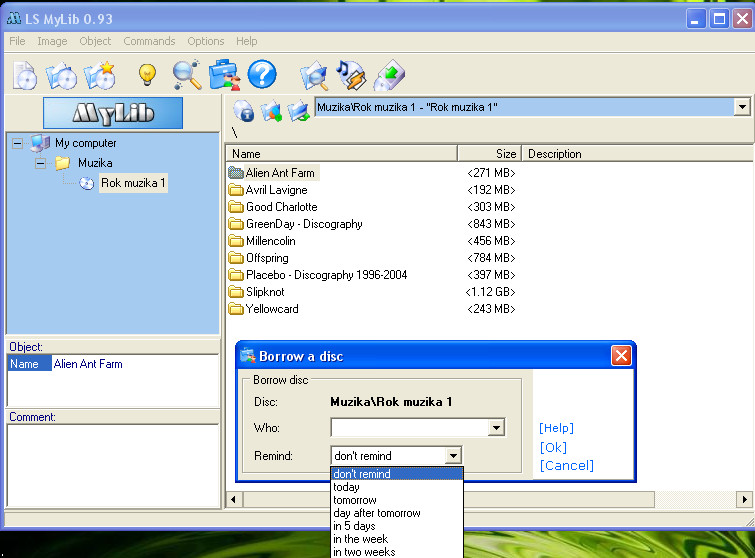Image resolution: width=755 pixels, height=558 pixels.
Task: Click the Slipknot folder icon
Action: (235, 292)
